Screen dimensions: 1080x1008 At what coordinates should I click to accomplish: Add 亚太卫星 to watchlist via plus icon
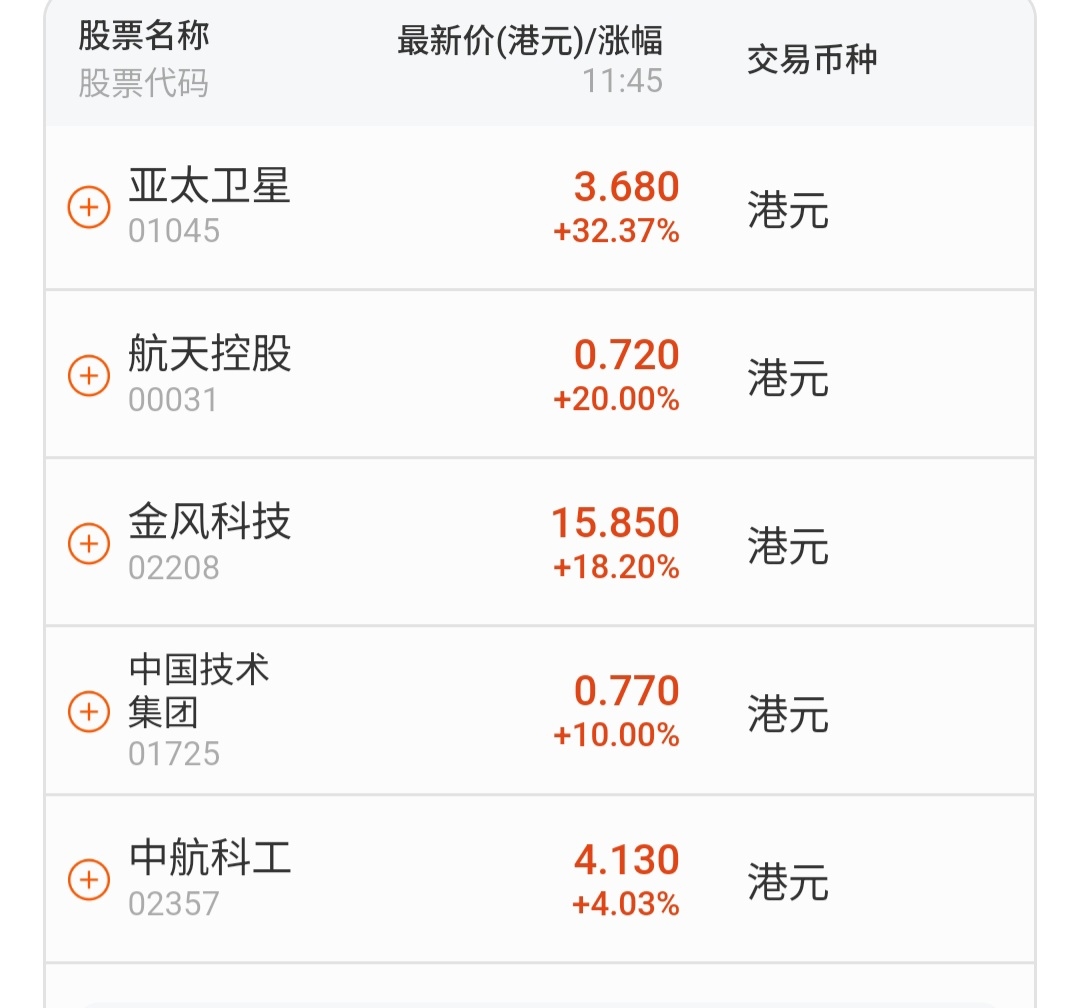pos(89,207)
